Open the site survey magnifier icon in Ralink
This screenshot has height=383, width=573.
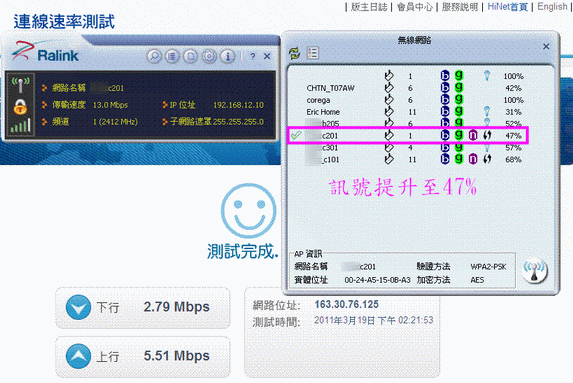[154, 56]
